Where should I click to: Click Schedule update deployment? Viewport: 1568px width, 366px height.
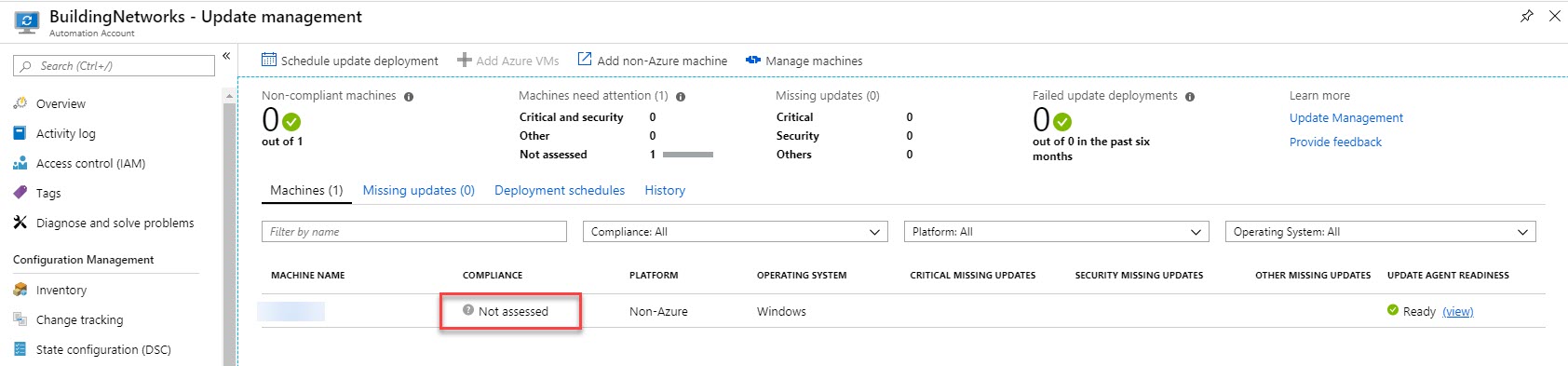tap(359, 61)
